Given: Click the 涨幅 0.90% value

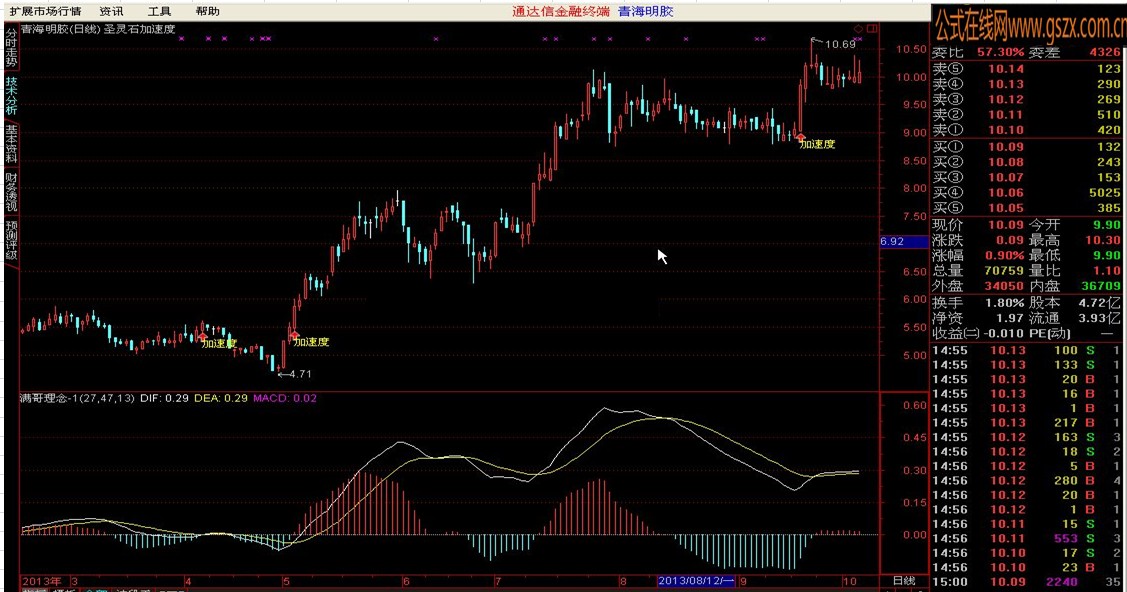Looking at the screenshot, I should click(1005, 256).
